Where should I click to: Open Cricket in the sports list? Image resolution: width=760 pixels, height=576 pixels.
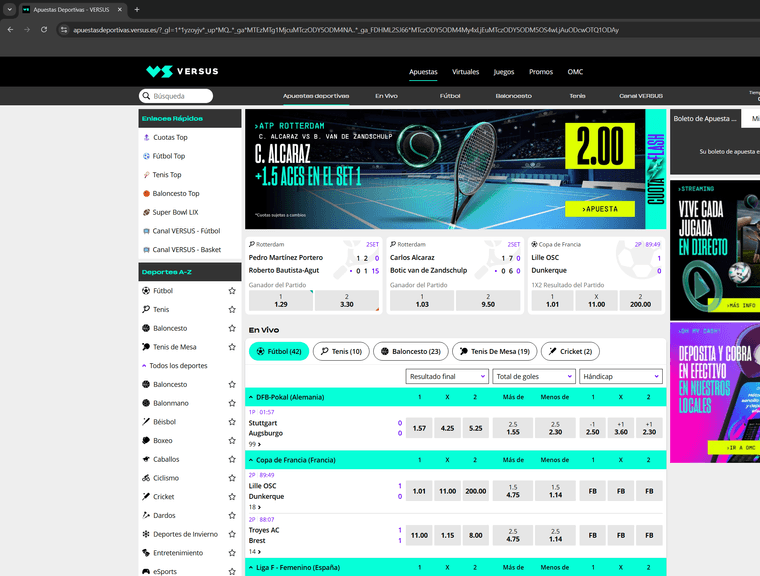[x=163, y=497]
